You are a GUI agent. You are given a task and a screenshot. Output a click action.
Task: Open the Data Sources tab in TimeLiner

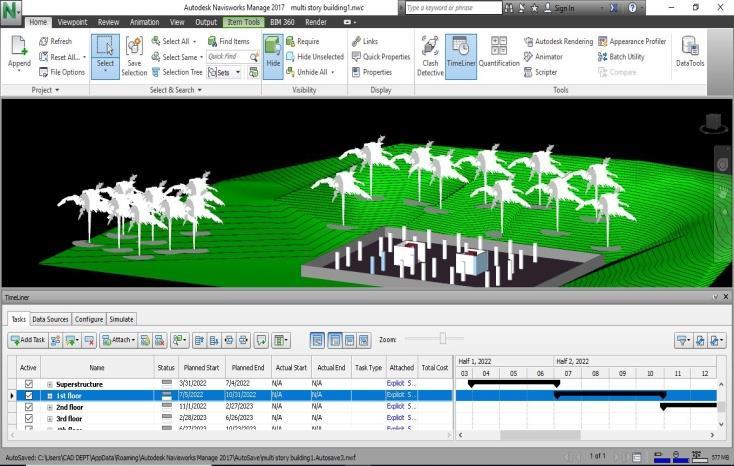pyautogui.click(x=50, y=319)
